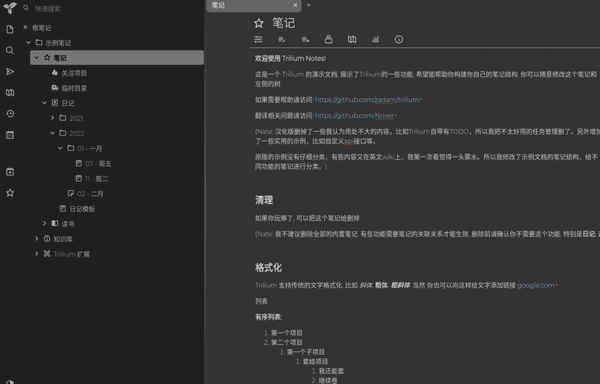Collapse the 01 - 一月 month folder
600x384 pixels.
pos(60,148)
